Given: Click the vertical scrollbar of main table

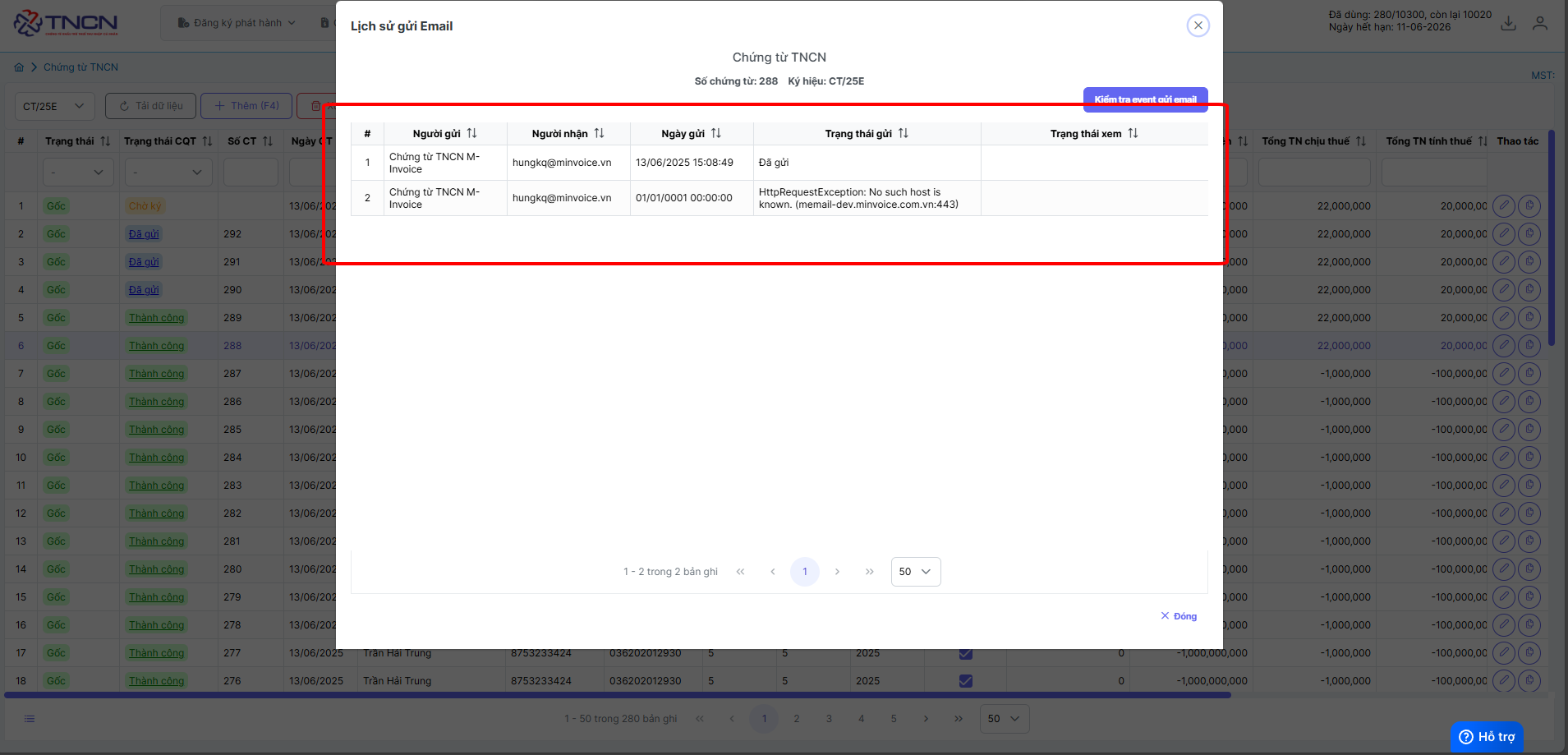Looking at the screenshot, I should coord(1551,238).
